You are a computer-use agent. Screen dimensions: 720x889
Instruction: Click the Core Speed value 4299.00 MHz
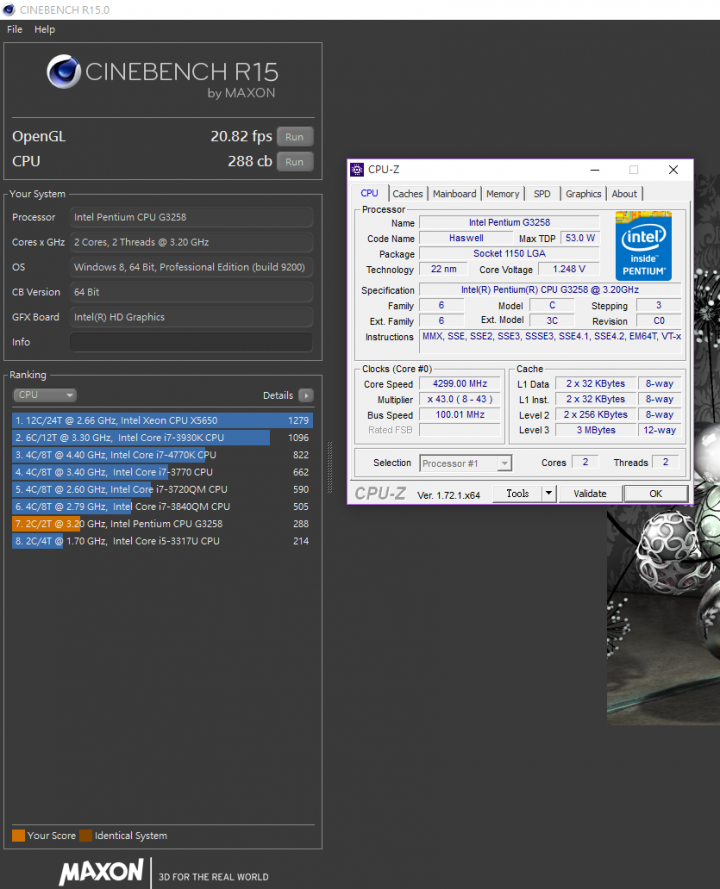pyautogui.click(x=460, y=384)
